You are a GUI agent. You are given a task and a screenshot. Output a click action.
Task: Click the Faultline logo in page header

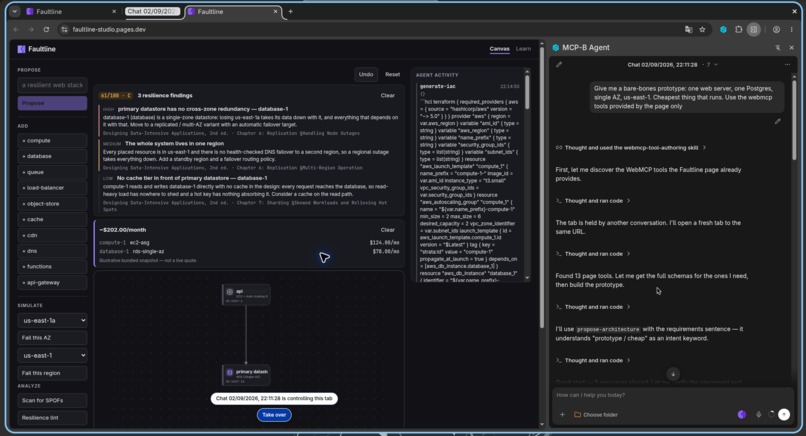36,49
